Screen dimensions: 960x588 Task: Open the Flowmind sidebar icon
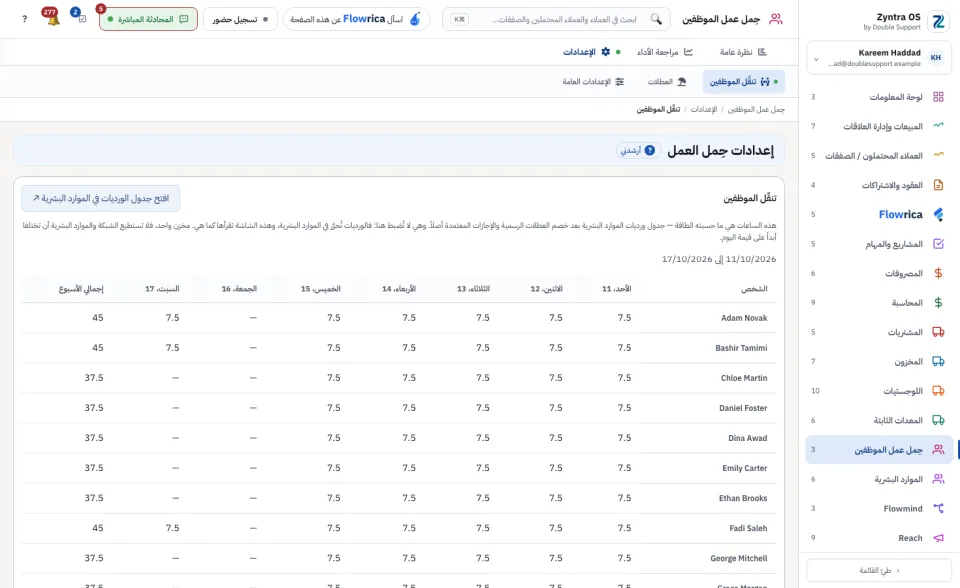[938, 508]
